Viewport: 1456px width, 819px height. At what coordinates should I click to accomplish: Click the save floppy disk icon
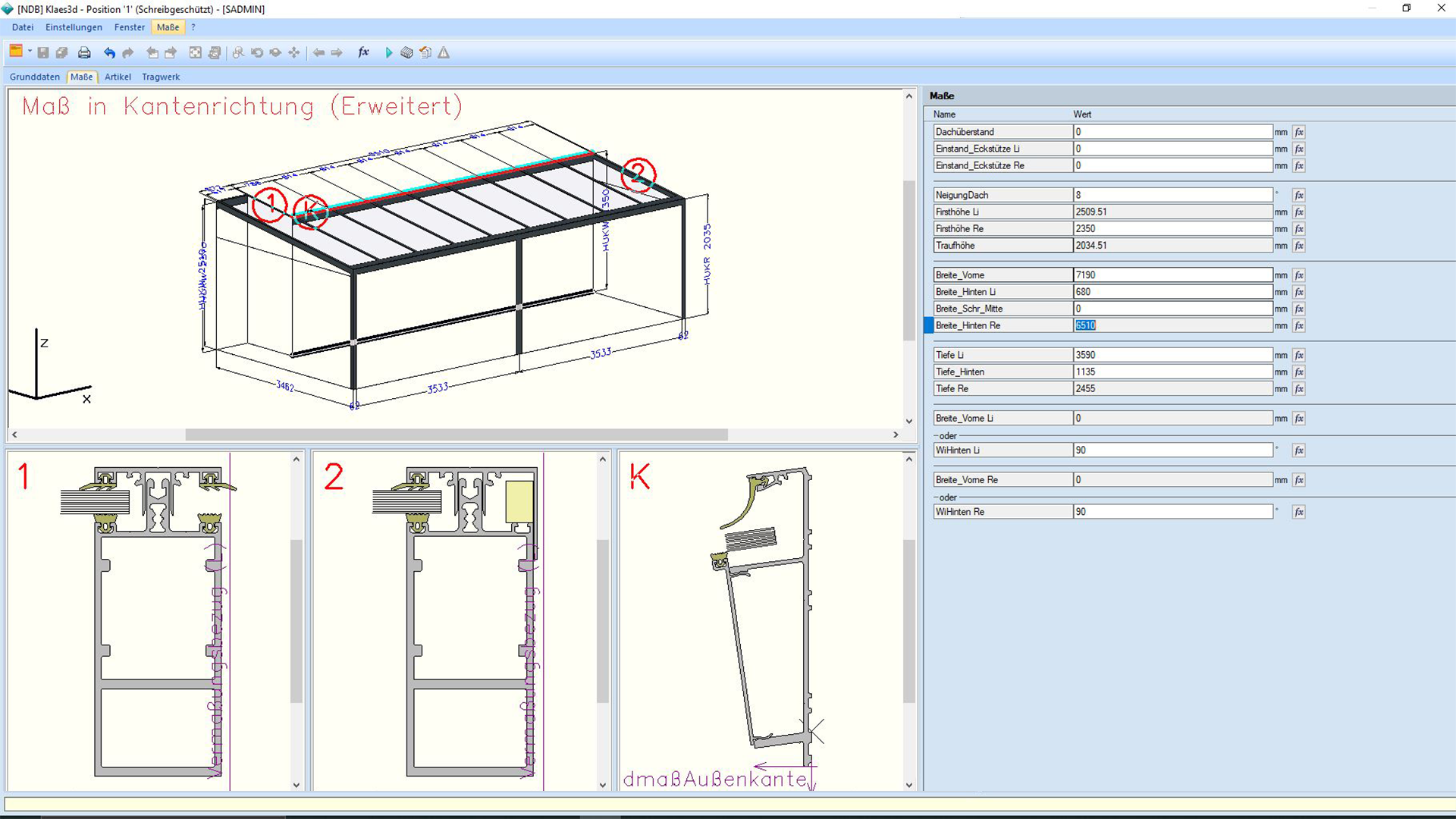pyautogui.click(x=43, y=52)
